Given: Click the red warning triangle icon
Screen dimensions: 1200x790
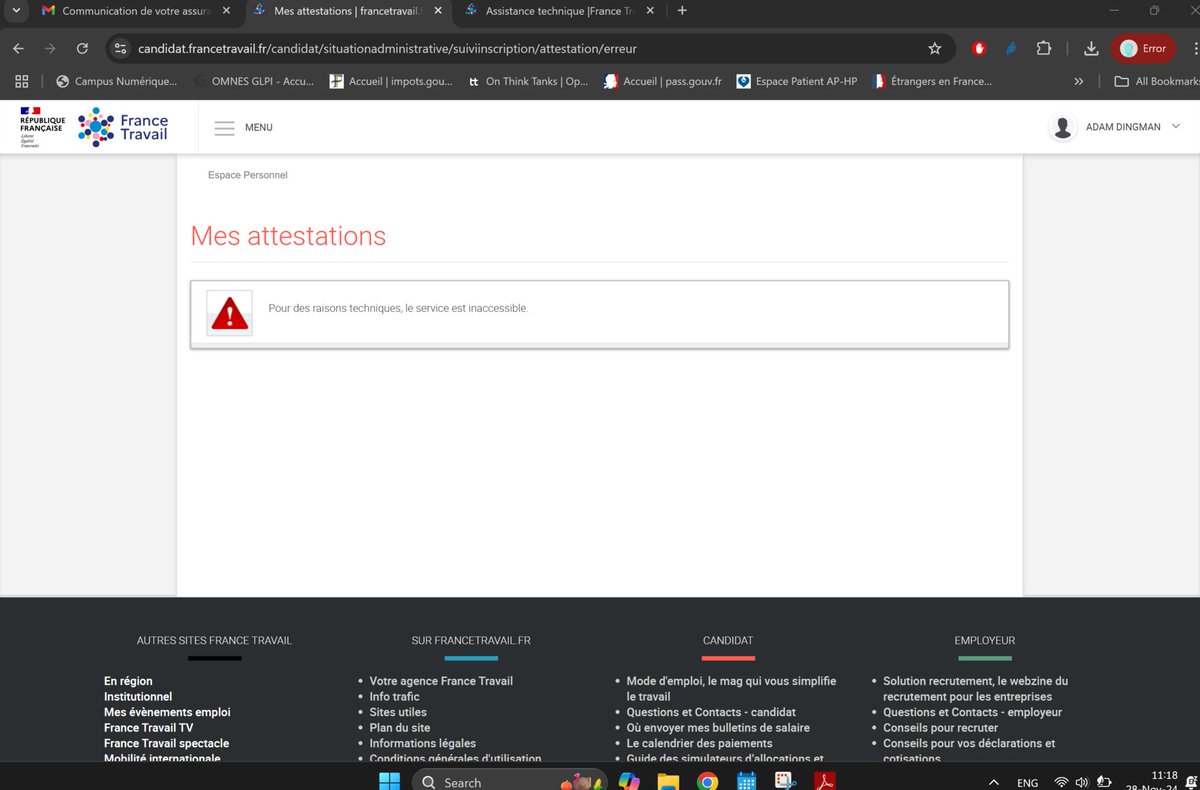Looking at the screenshot, I should (x=230, y=313).
